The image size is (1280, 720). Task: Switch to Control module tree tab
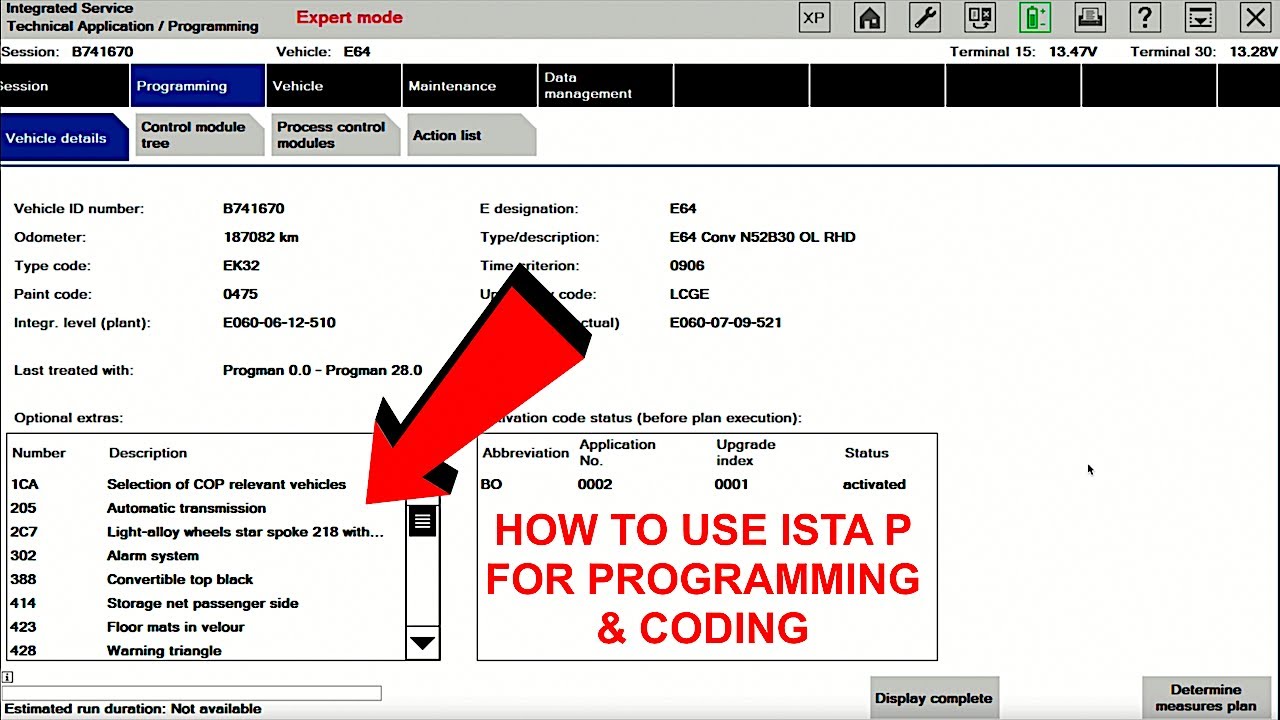coord(199,135)
